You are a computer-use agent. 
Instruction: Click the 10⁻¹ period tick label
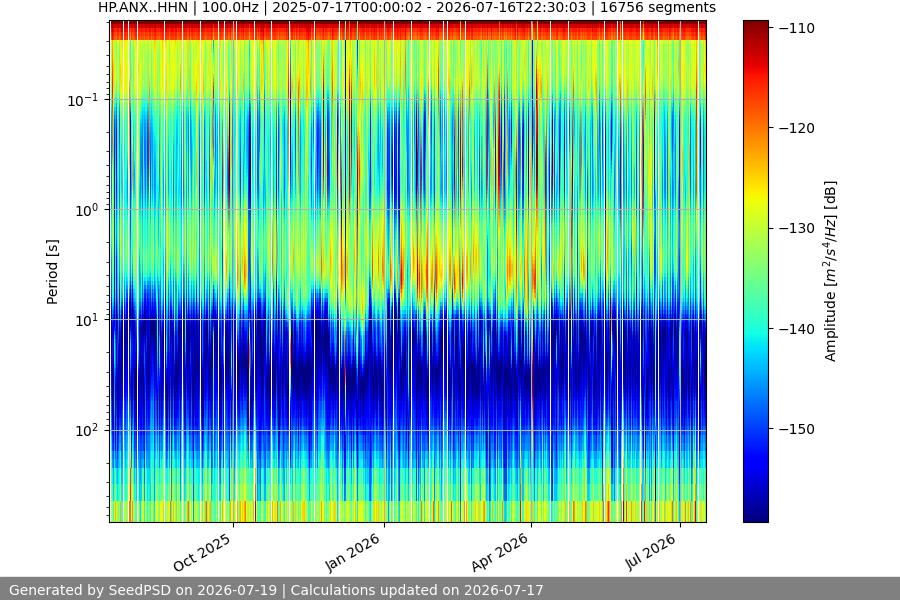coord(83,100)
